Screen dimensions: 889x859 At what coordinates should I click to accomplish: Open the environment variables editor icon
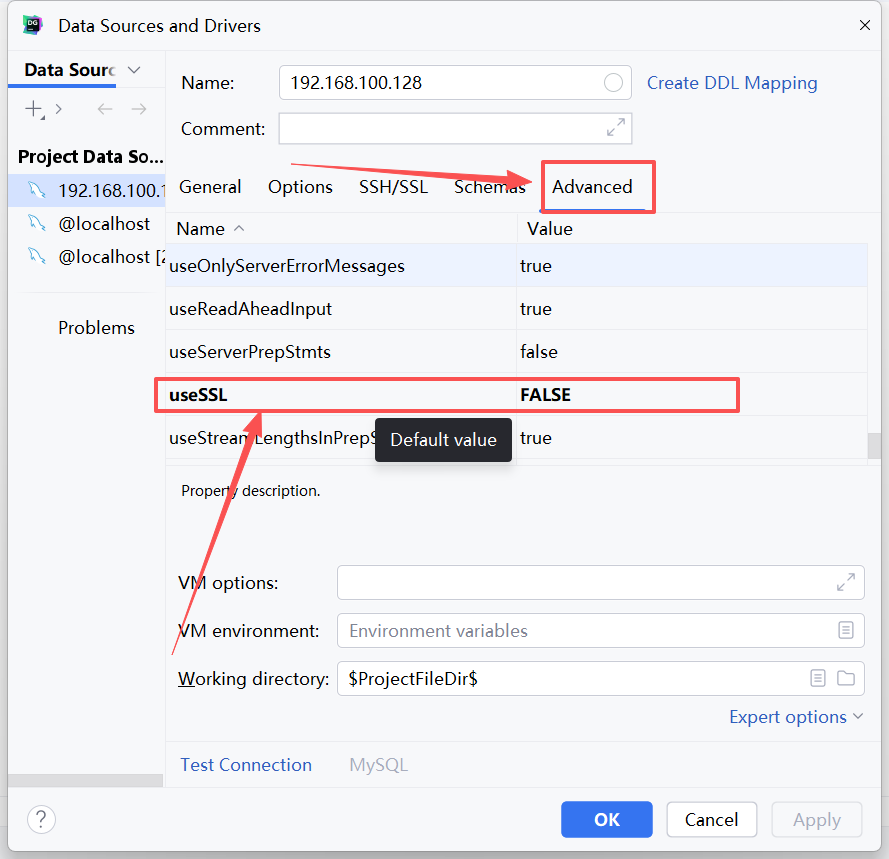(x=845, y=630)
